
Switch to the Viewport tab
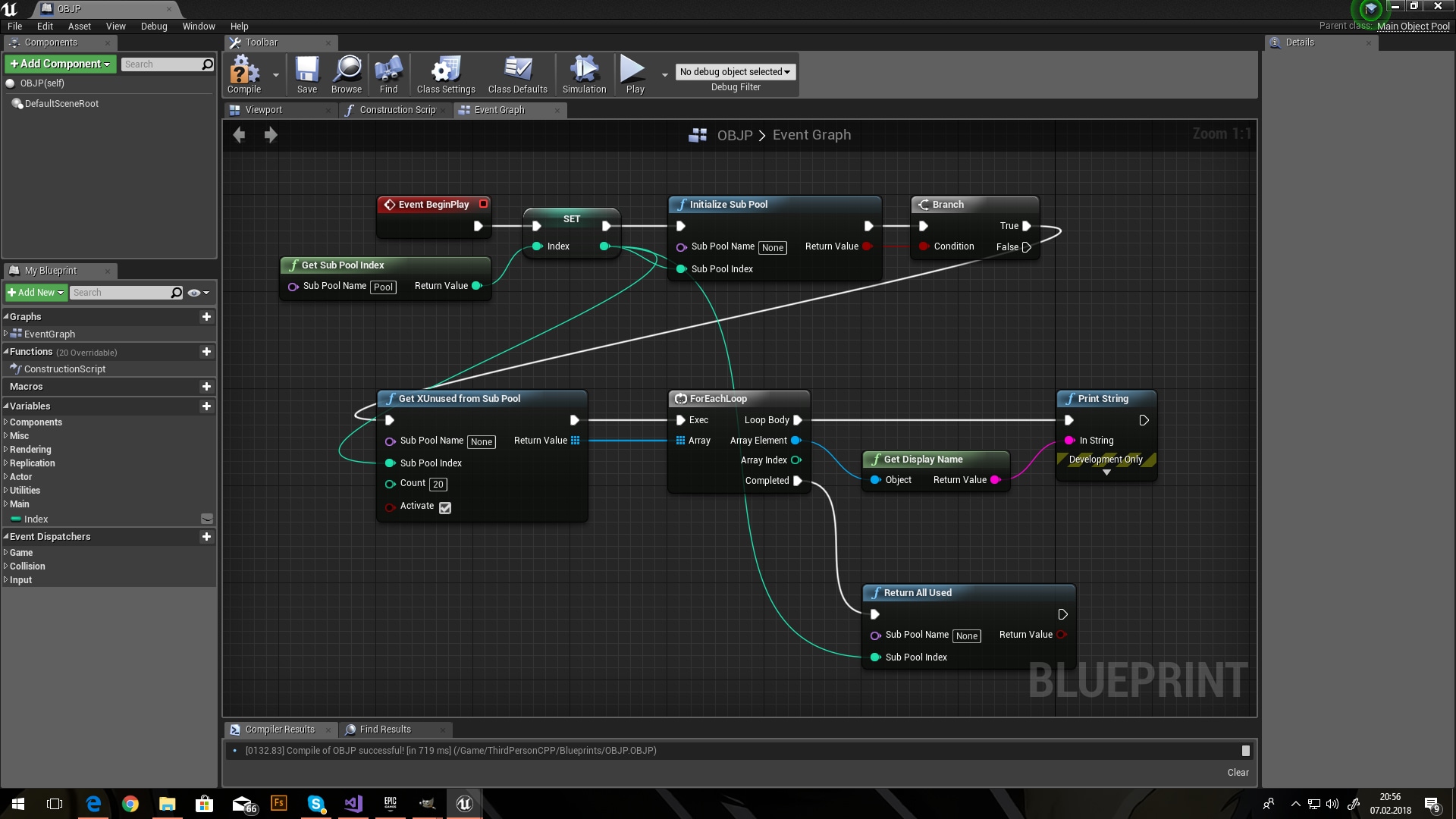pos(266,109)
